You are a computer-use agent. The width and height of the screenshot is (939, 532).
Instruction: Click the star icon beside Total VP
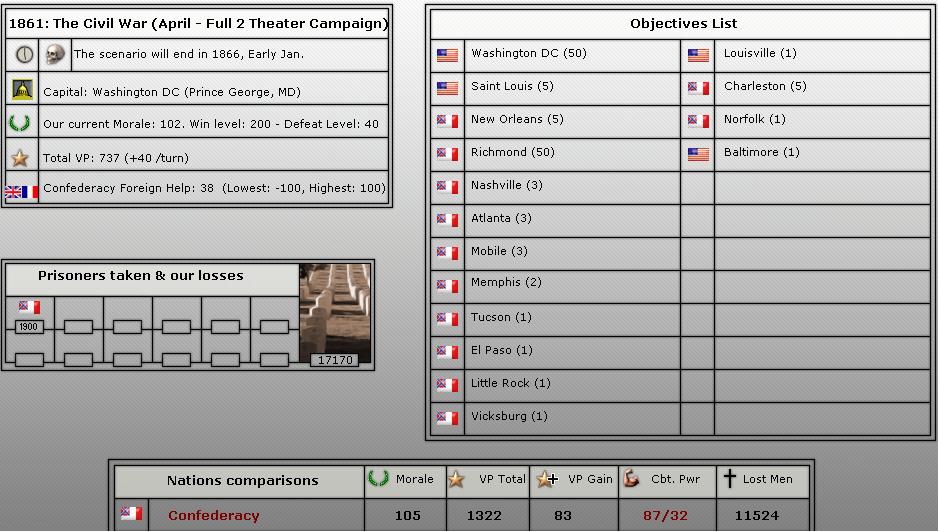tap(21, 158)
